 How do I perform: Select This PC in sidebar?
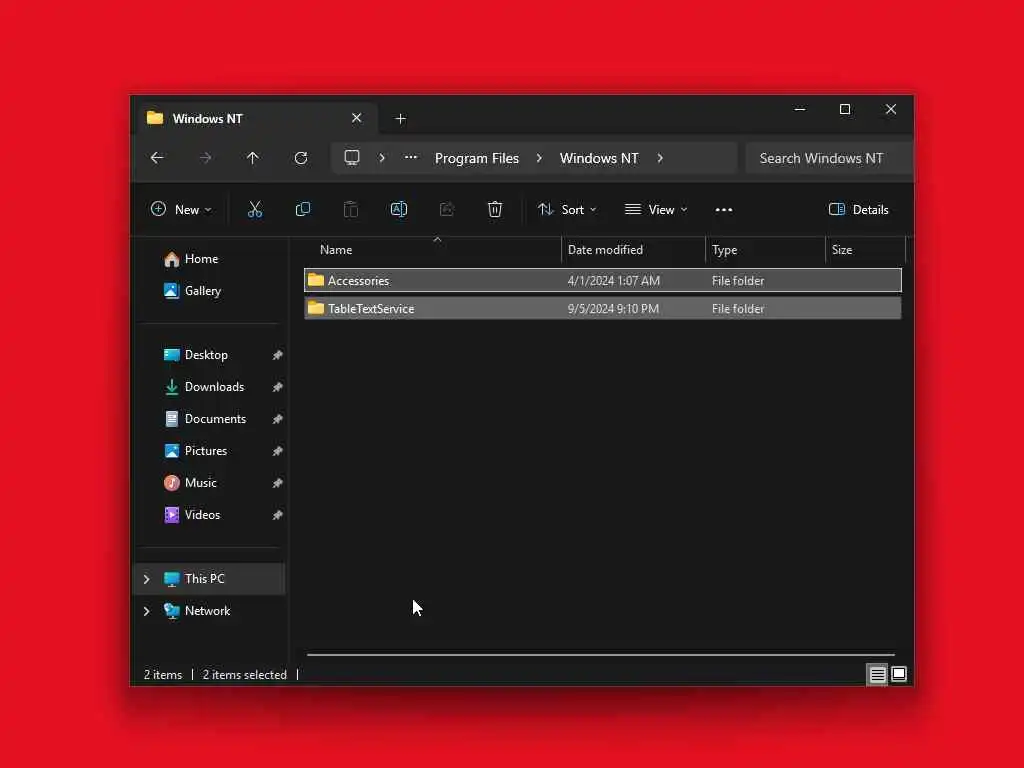click(x=210, y=579)
